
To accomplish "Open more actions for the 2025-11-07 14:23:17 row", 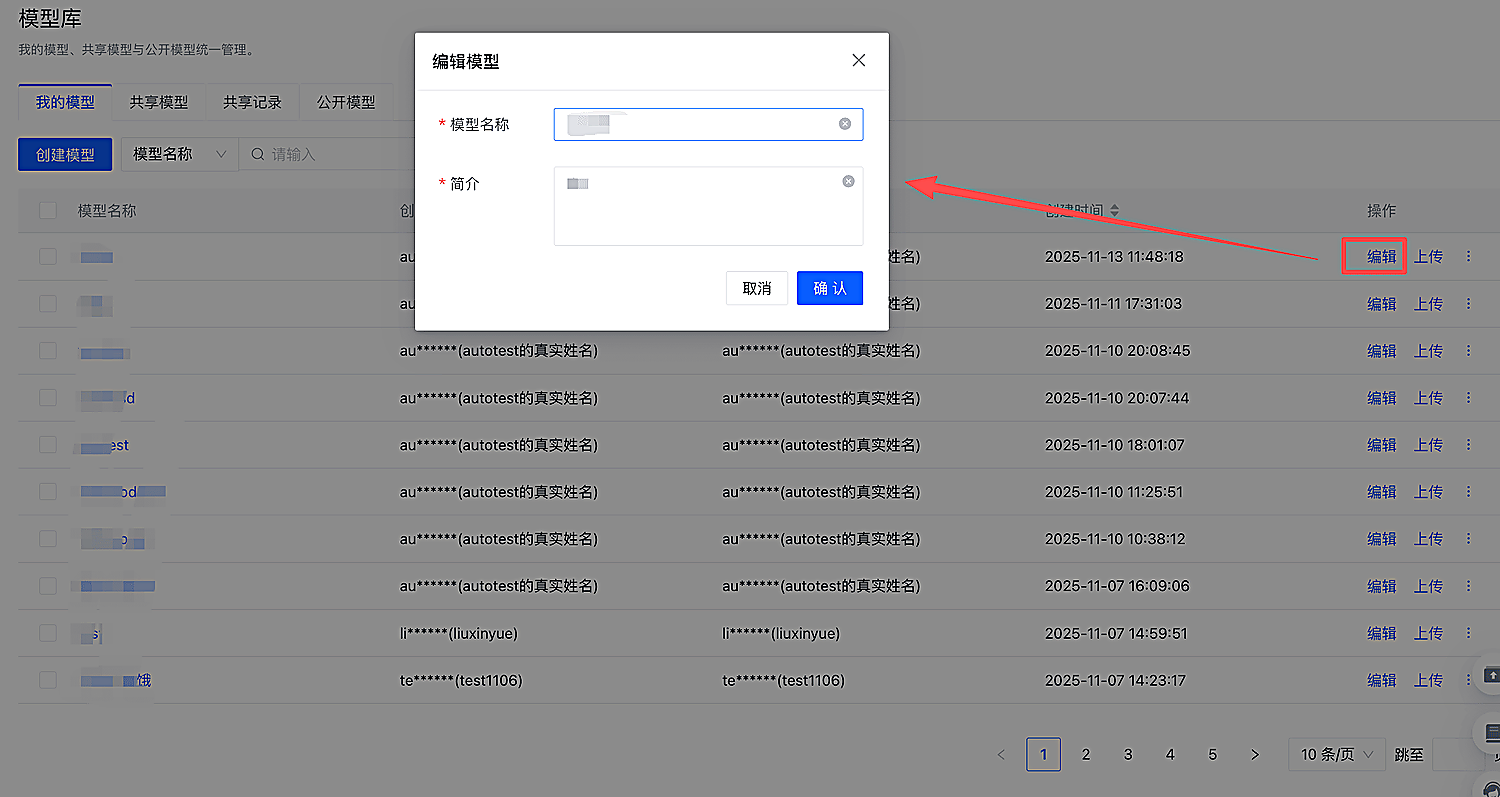I will 1468,680.
